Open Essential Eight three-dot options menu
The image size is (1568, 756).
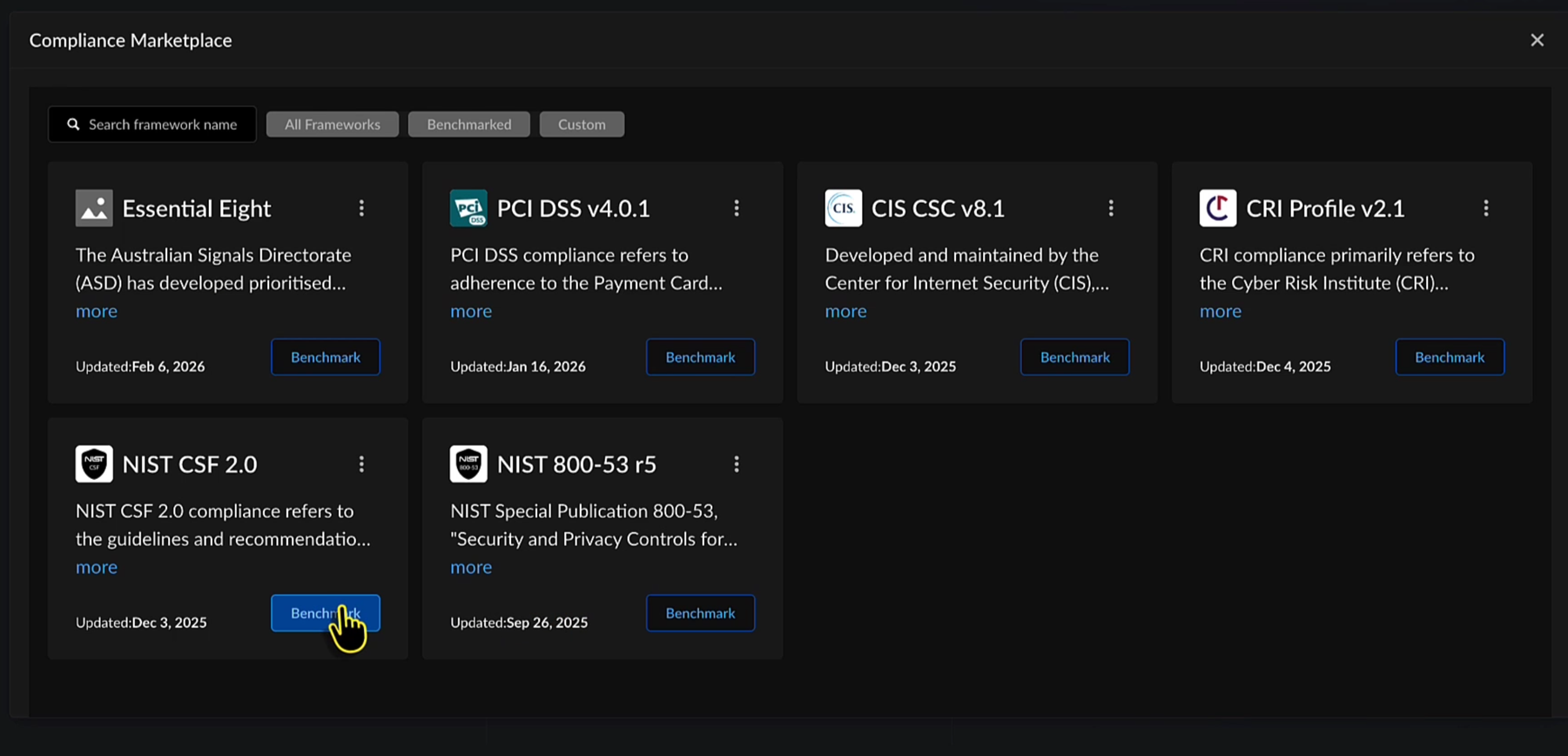coord(361,208)
